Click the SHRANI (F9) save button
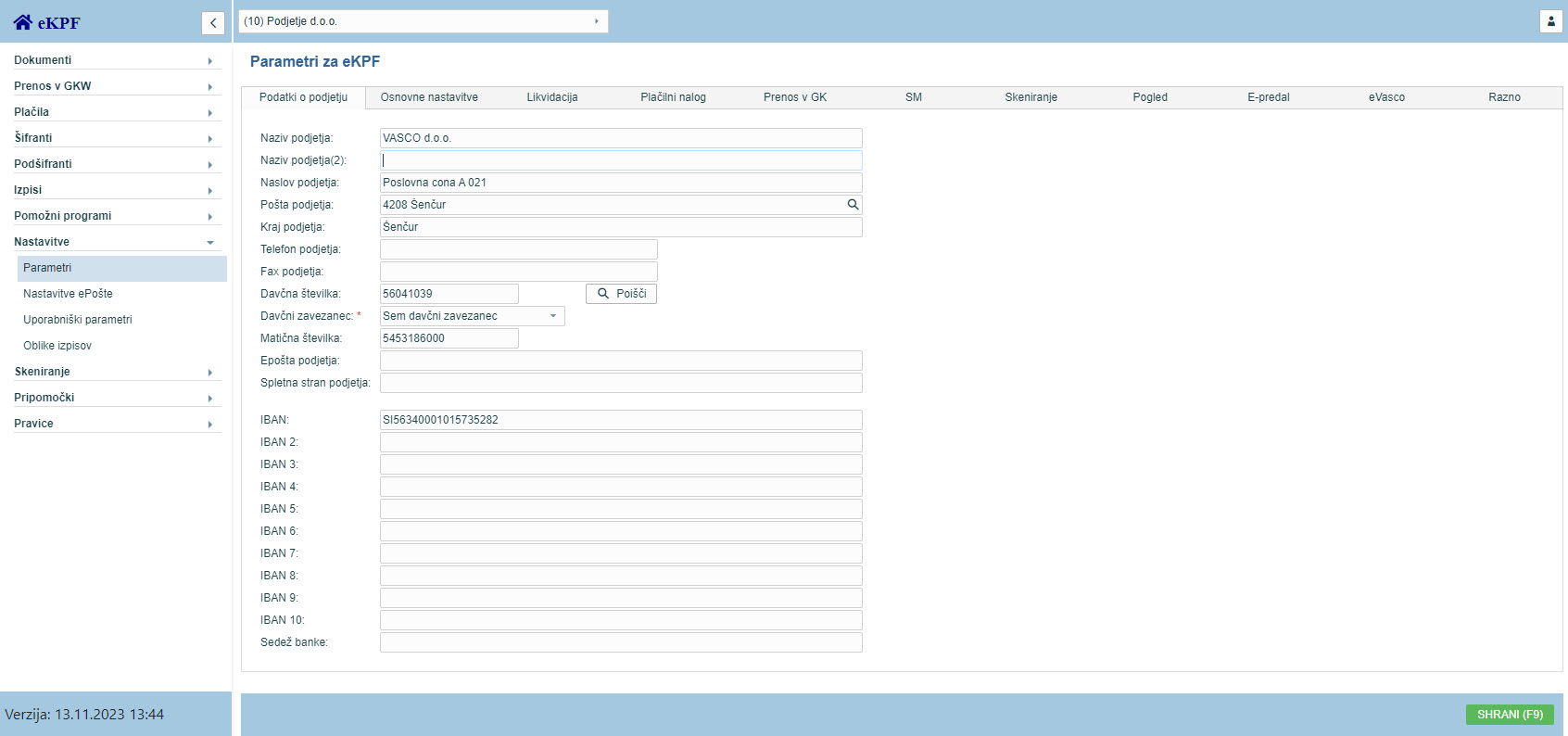1568x736 pixels. pos(1510,715)
